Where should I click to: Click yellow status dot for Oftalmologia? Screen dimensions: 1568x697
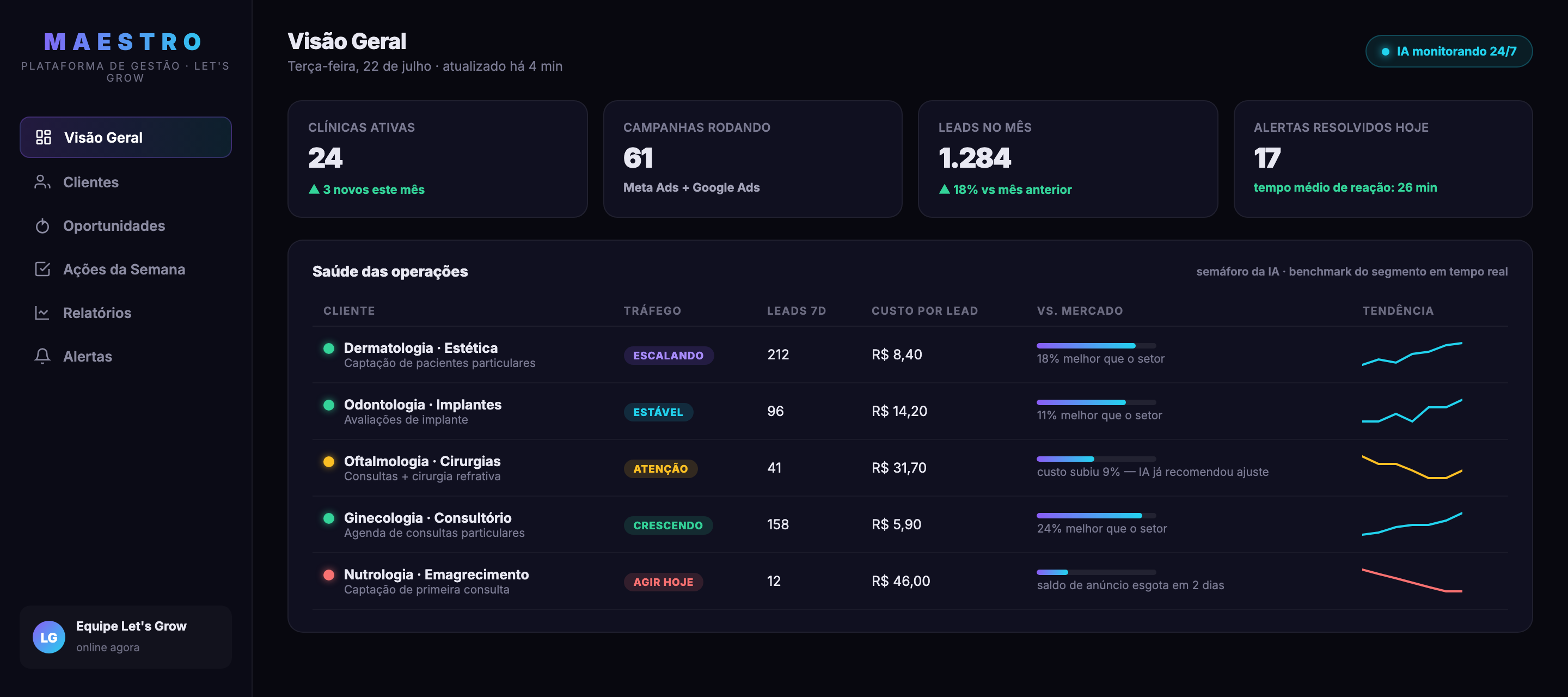click(329, 461)
